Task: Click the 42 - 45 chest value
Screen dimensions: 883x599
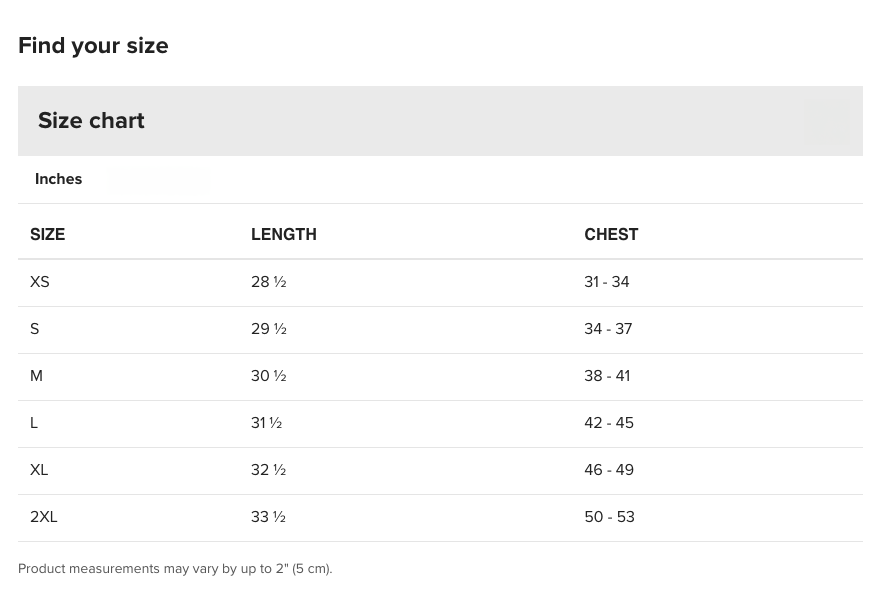Action: (x=609, y=423)
